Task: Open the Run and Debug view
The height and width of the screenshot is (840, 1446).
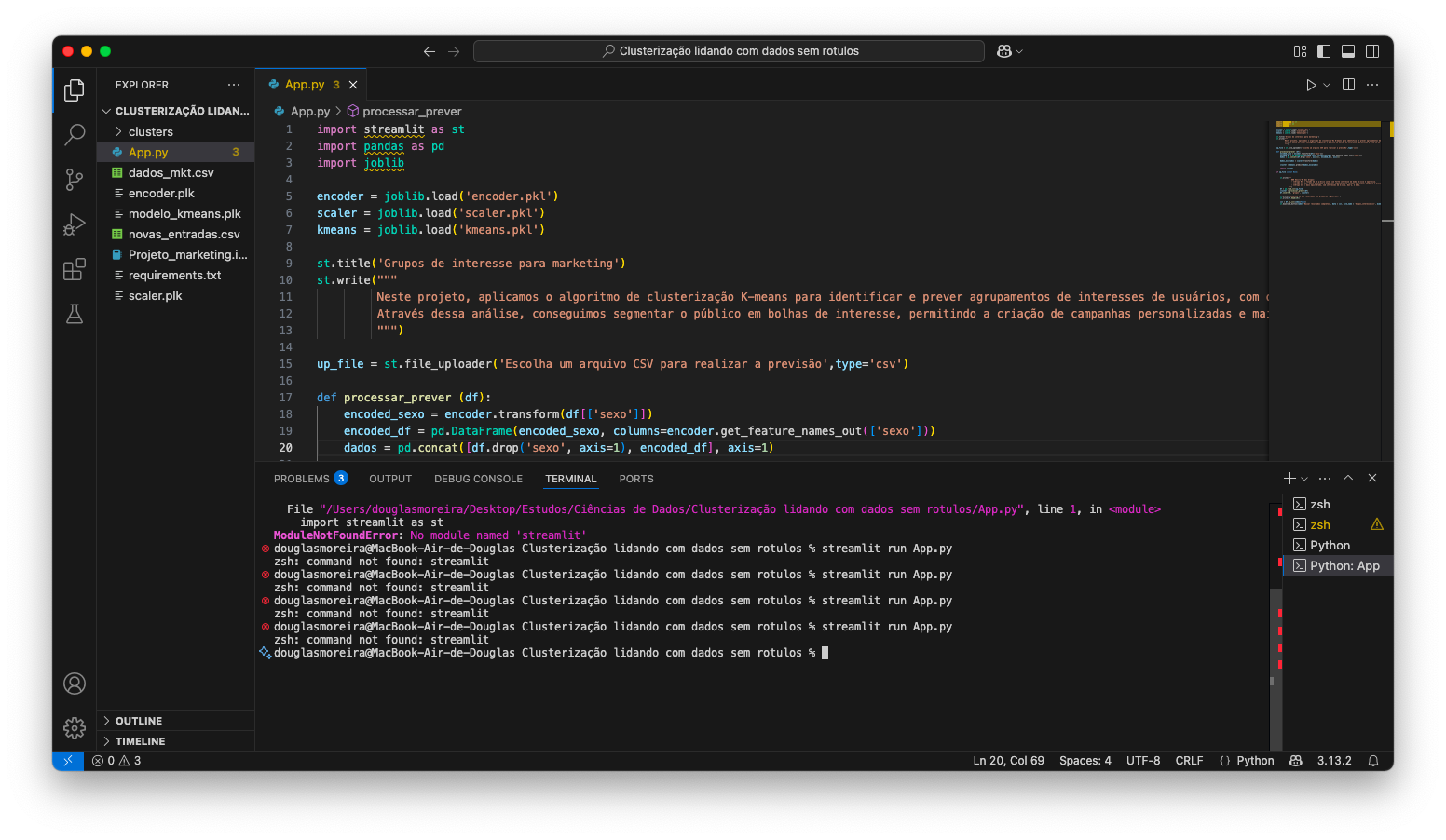Action: tap(75, 224)
